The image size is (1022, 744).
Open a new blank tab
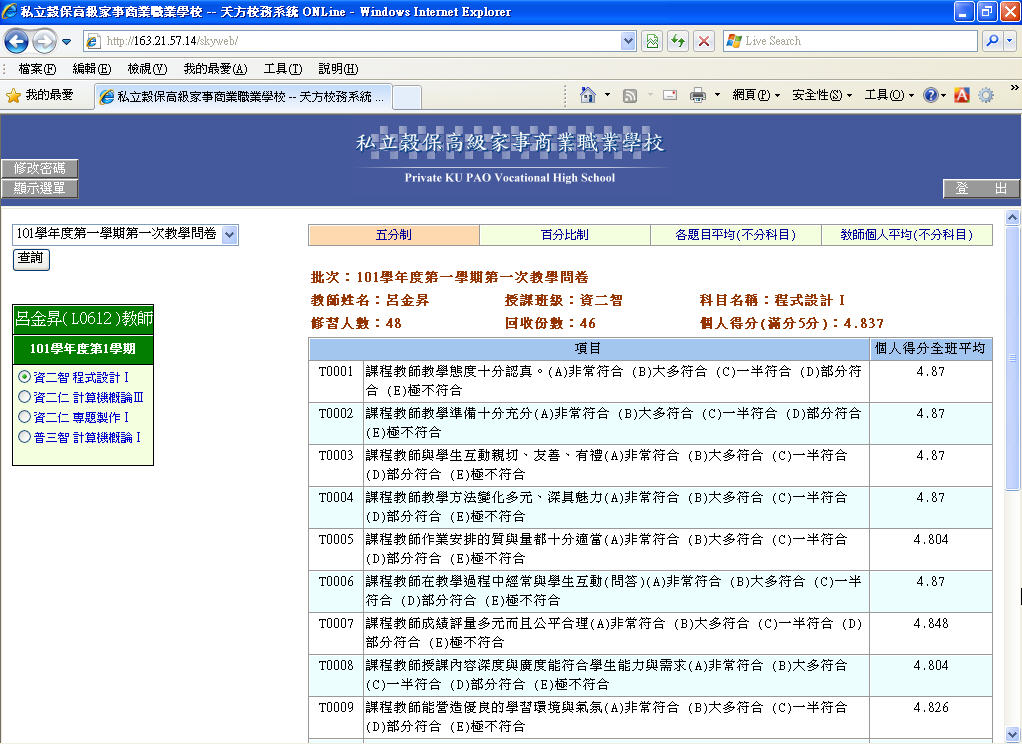(407, 97)
